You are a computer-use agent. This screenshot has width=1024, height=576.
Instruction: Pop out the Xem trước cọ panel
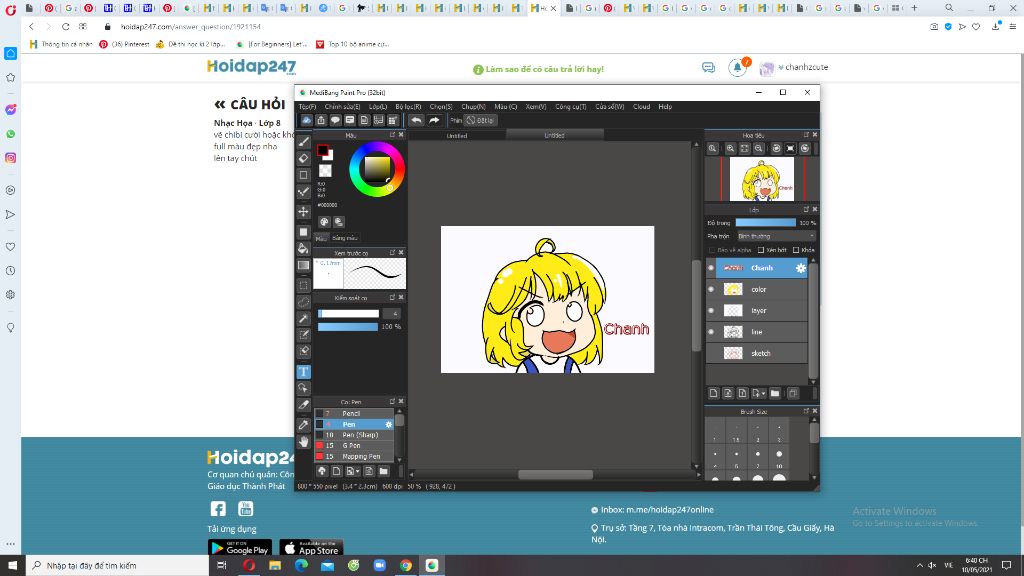click(392, 253)
